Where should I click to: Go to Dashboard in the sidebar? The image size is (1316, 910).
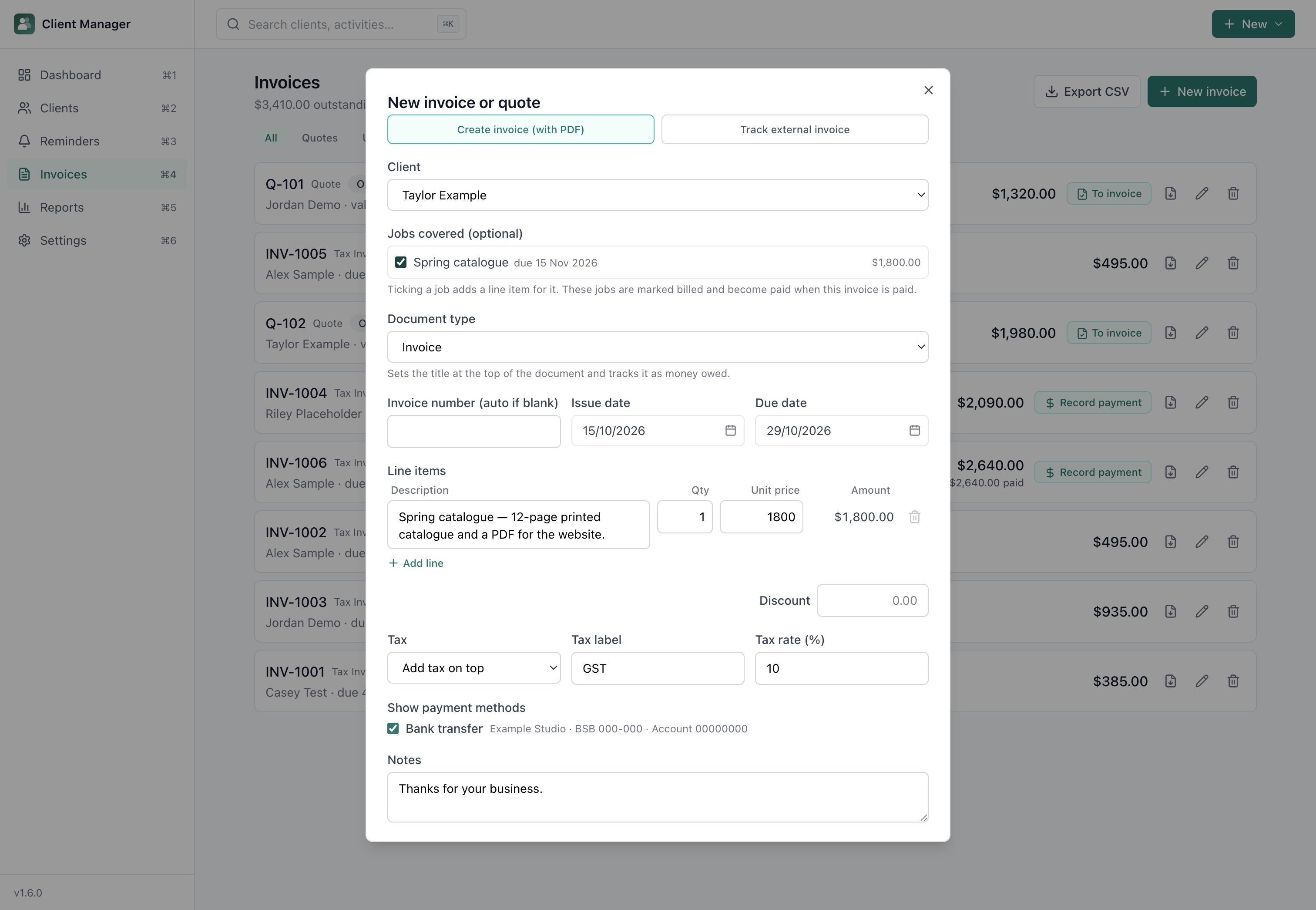coord(97,75)
